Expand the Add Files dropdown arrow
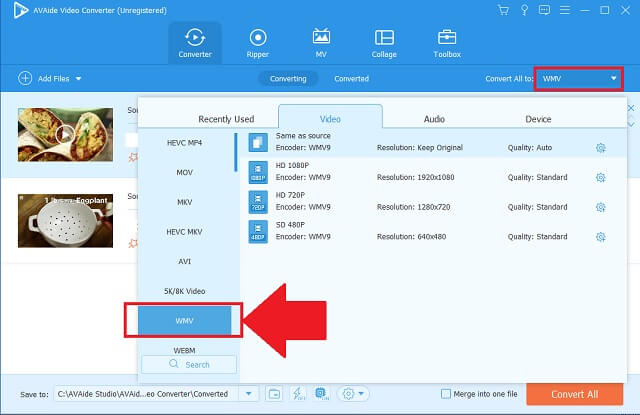This screenshot has height=415, width=640. tap(78, 78)
